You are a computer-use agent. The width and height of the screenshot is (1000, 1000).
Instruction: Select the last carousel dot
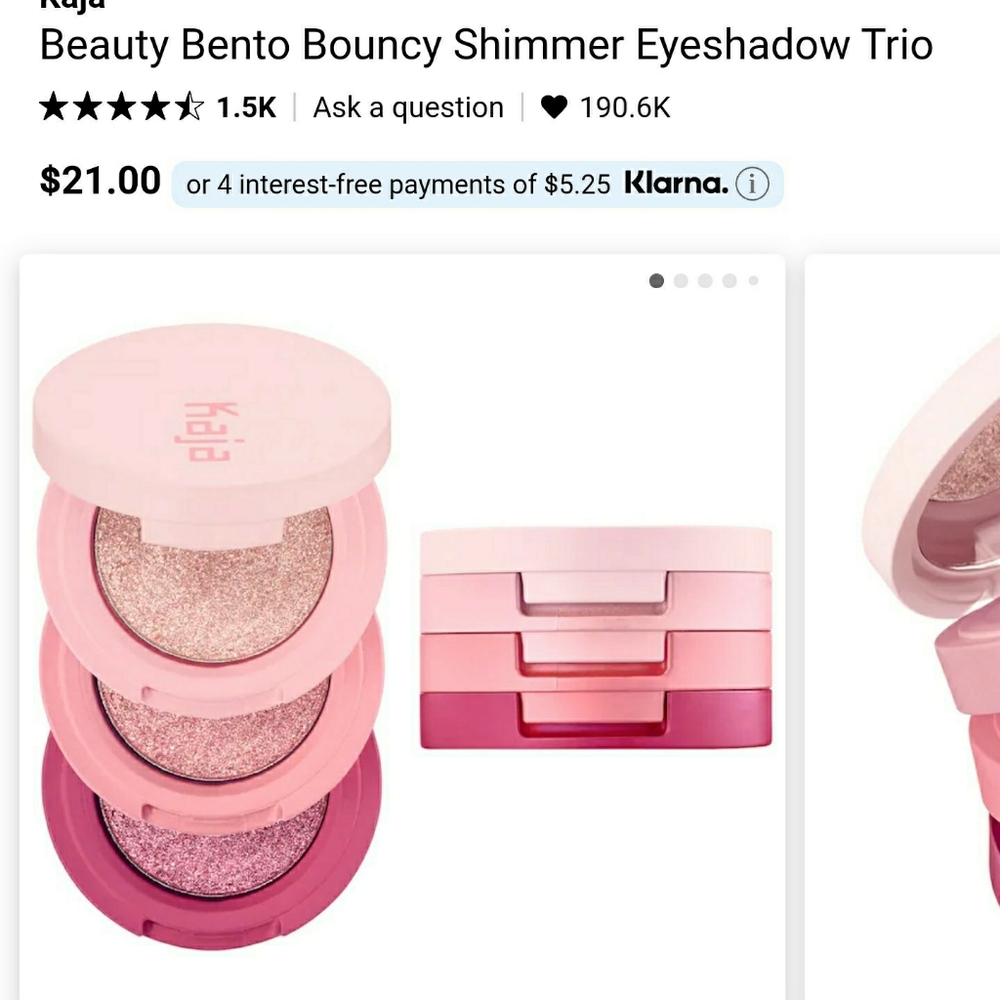tap(753, 281)
